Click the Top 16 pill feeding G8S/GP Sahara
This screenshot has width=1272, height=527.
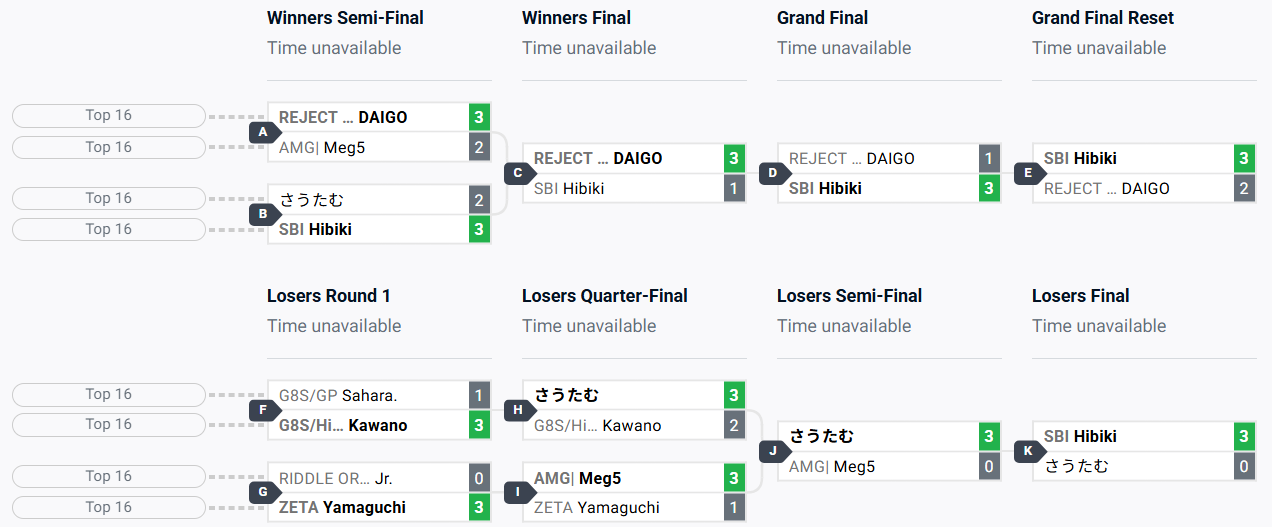[109, 395]
